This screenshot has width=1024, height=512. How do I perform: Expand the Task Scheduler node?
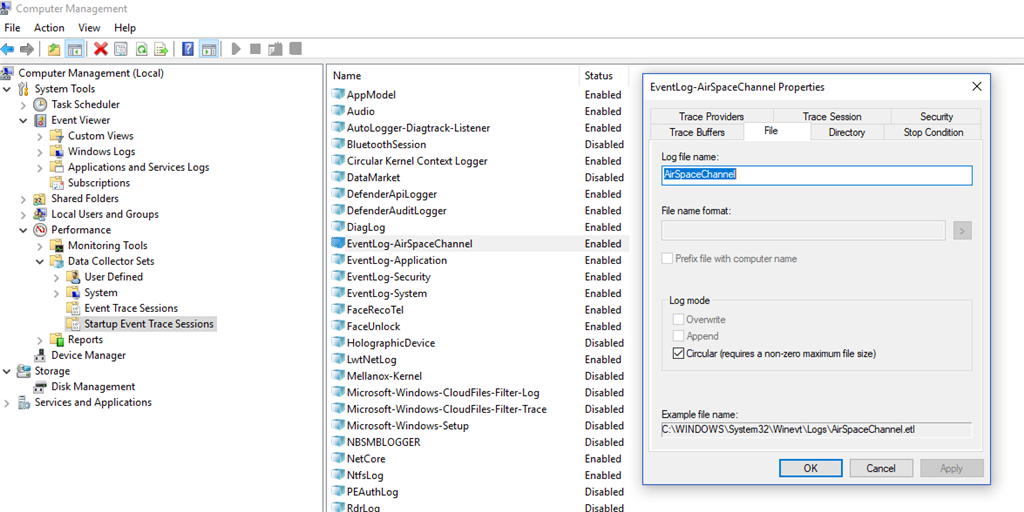click(x=24, y=104)
